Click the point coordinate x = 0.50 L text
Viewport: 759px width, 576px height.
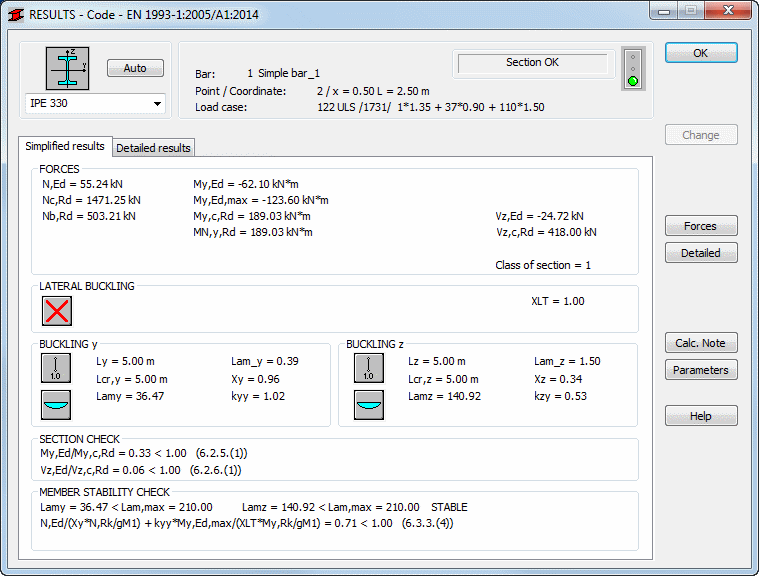pos(373,91)
